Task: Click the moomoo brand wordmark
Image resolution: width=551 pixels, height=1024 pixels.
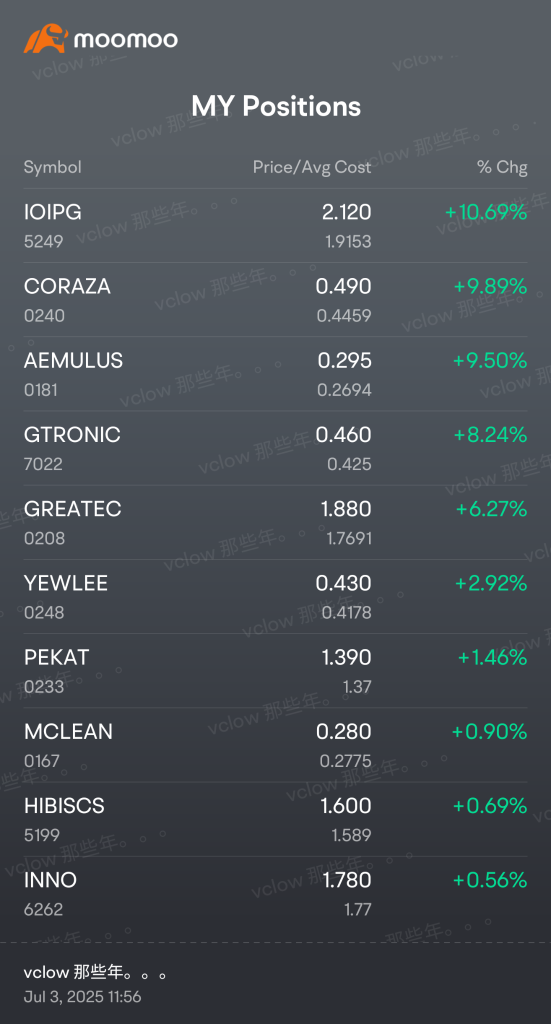Action: pos(125,40)
